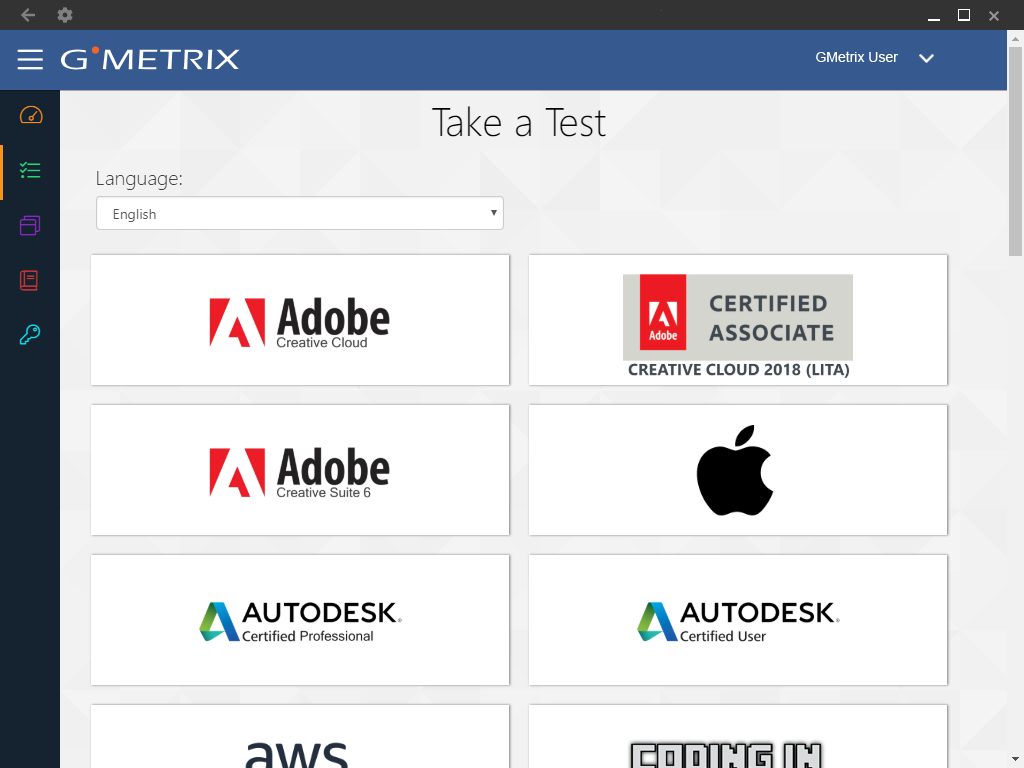1024x768 pixels.
Task: Click the GMetrix User name
Action: pos(856,57)
